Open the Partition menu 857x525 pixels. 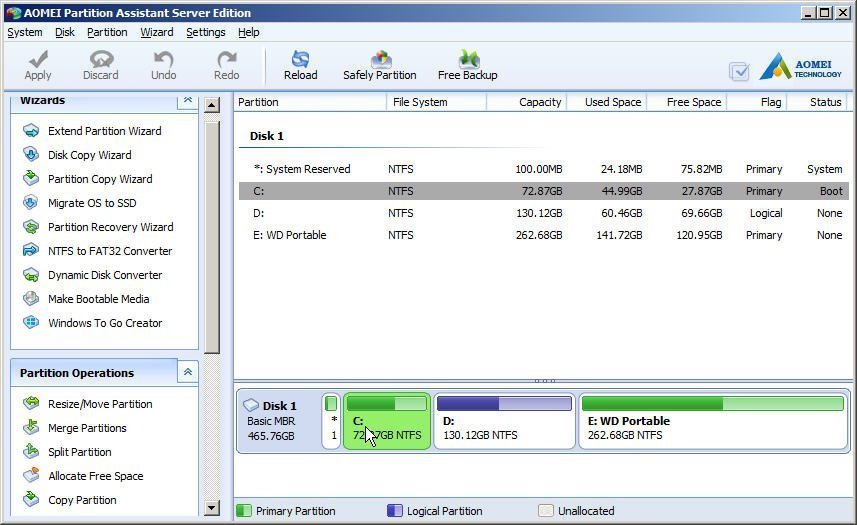(x=107, y=32)
